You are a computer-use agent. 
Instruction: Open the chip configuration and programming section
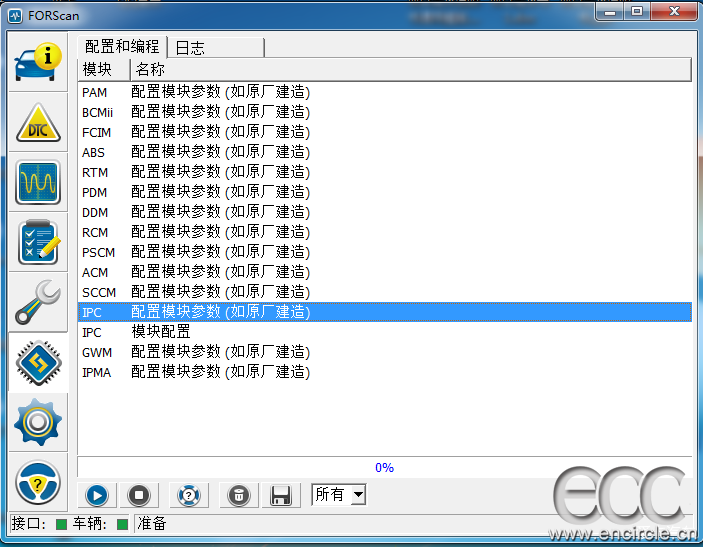click(x=38, y=362)
